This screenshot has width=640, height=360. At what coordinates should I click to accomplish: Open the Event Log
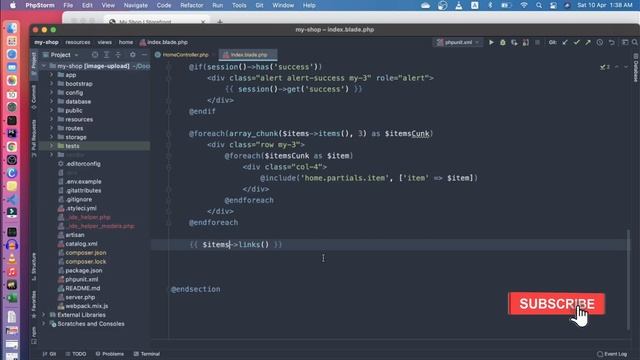(612, 354)
